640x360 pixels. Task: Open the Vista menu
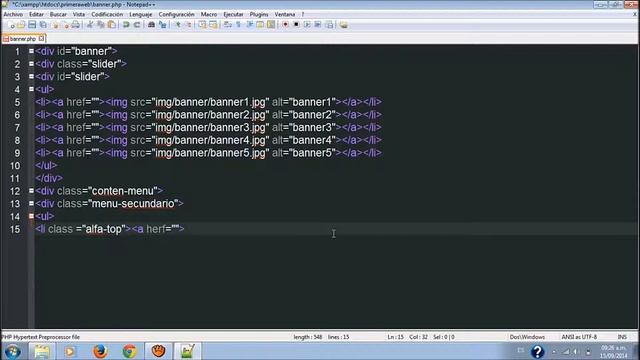click(x=79, y=14)
